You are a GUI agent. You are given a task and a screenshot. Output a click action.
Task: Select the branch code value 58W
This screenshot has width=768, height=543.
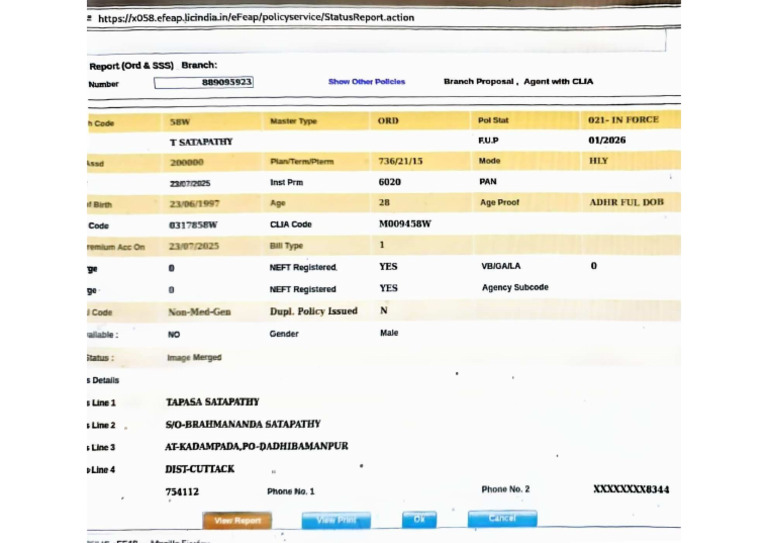(180, 122)
